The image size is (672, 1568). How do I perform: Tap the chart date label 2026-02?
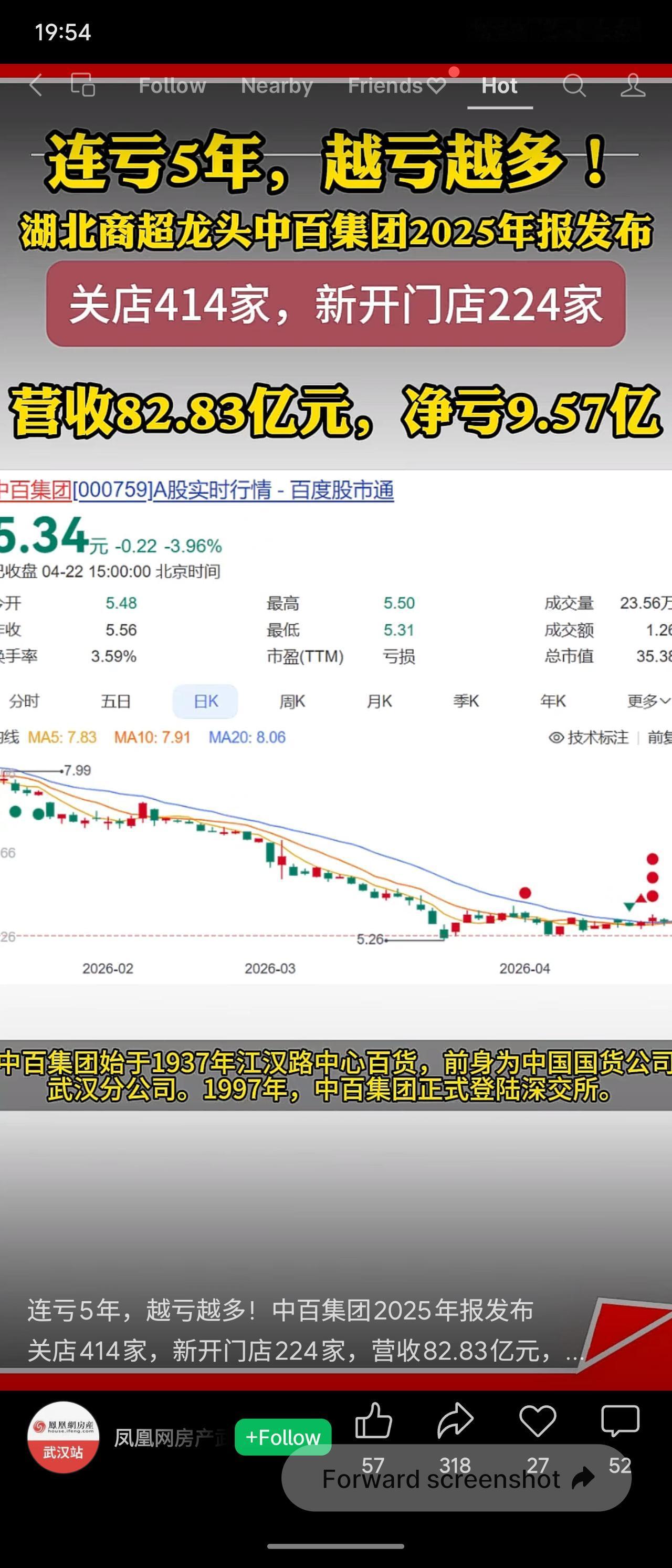(x=108, y=968)
